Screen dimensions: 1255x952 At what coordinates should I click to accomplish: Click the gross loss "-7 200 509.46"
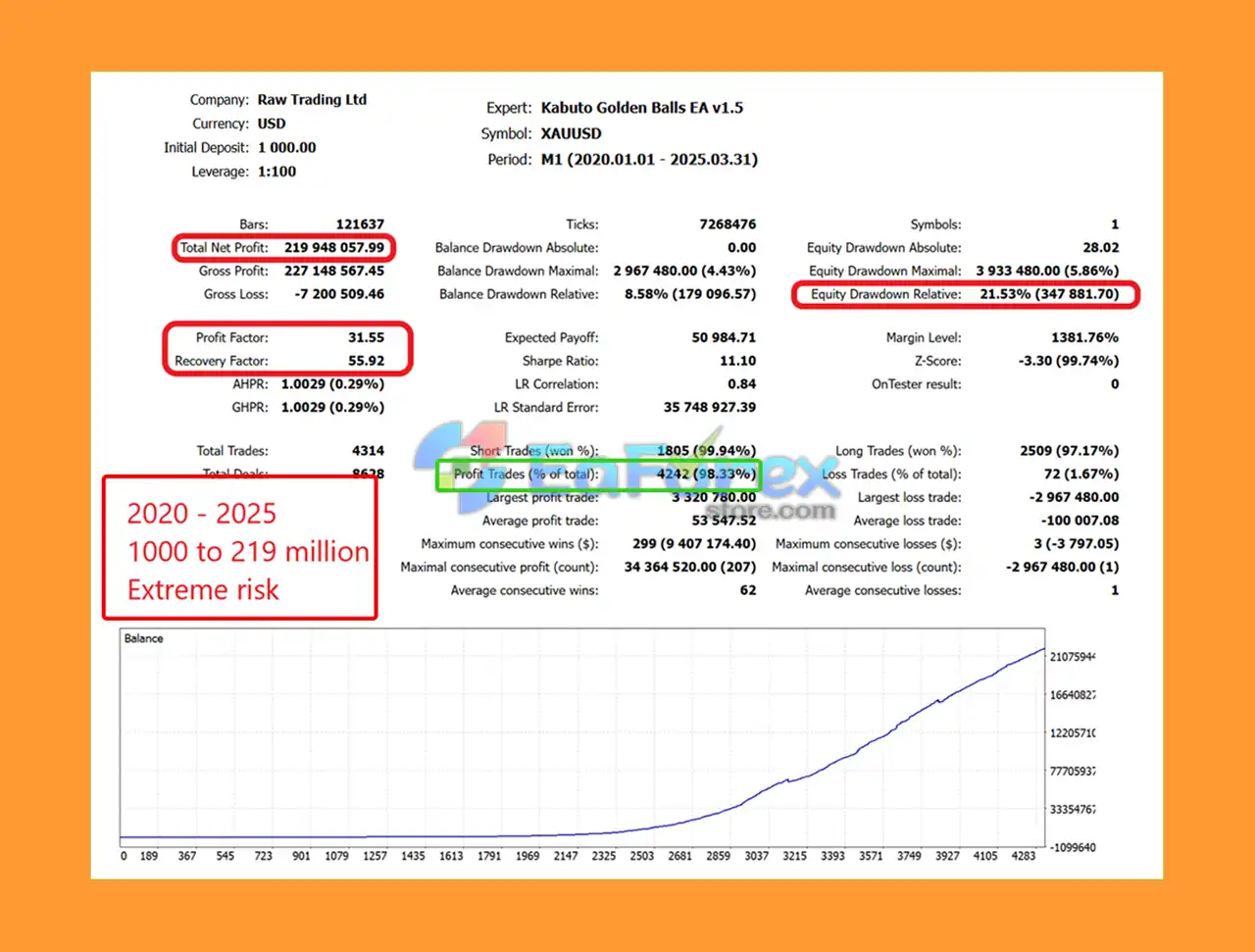coord(339,294)
